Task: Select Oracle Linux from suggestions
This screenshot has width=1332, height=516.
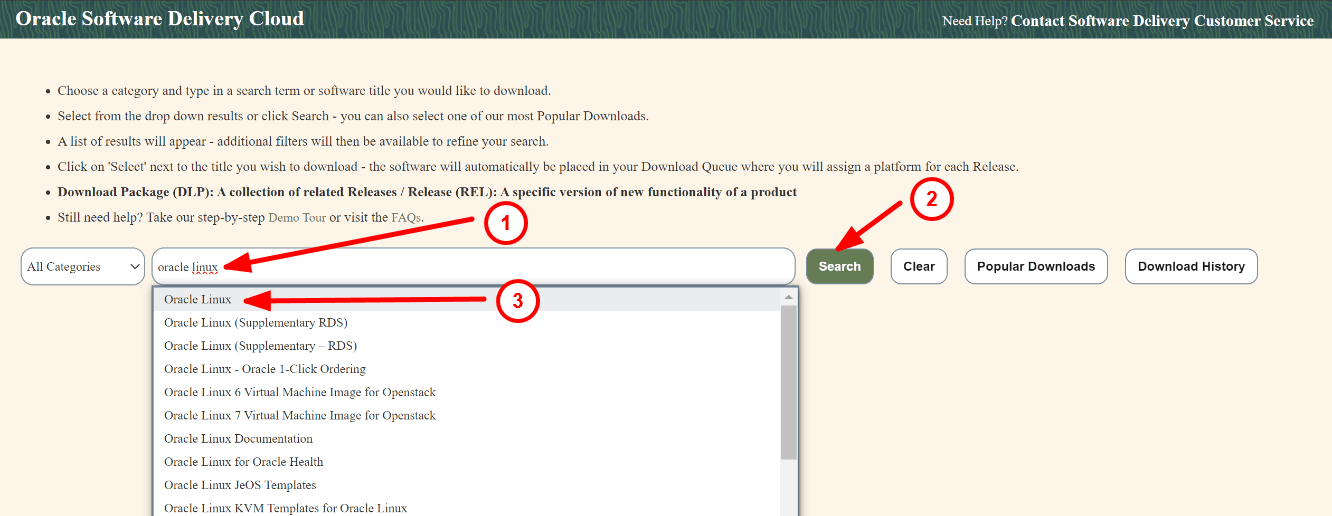Action: [198, 300]
